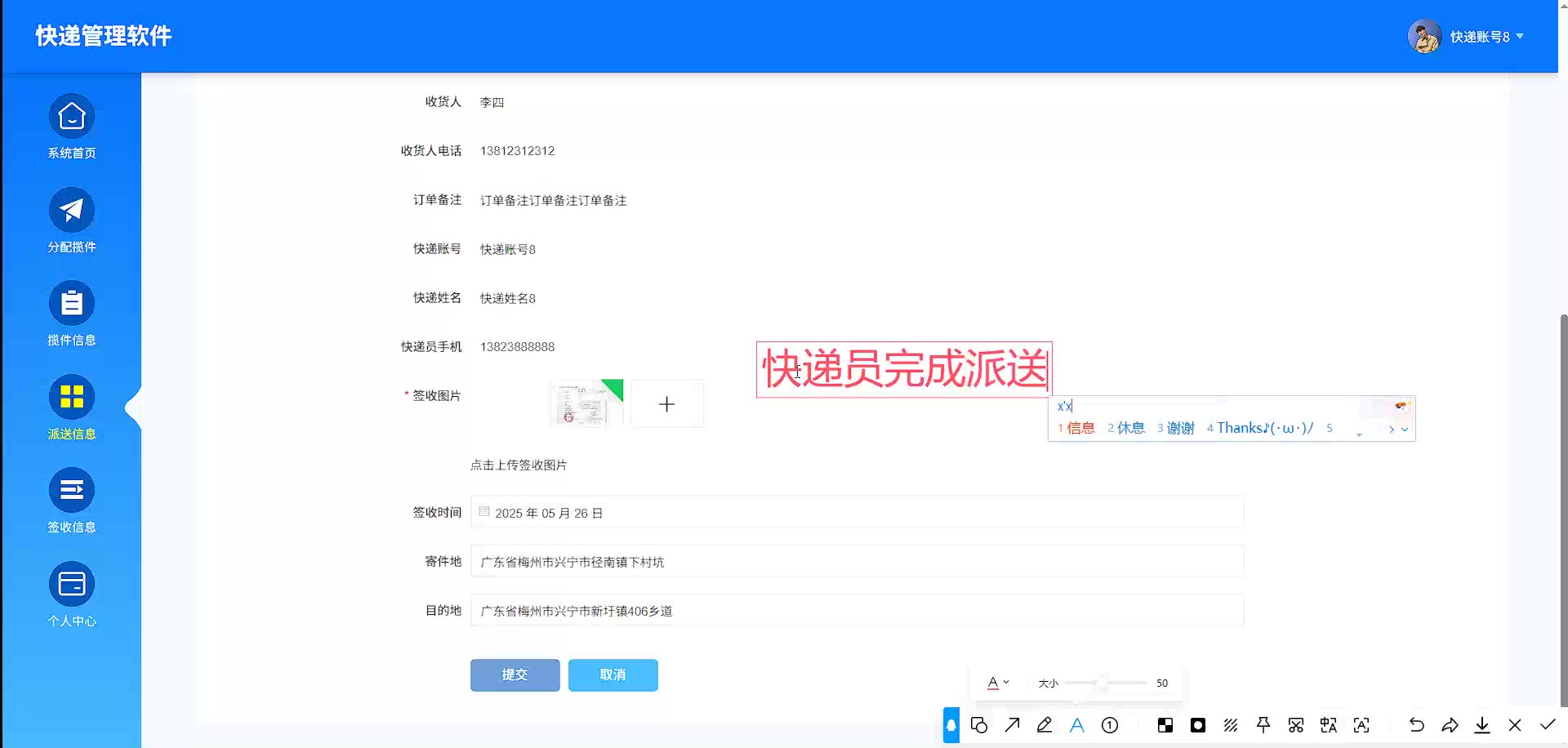
Task: Expand the IME candidate list chevron
Action: point(1405,429)
